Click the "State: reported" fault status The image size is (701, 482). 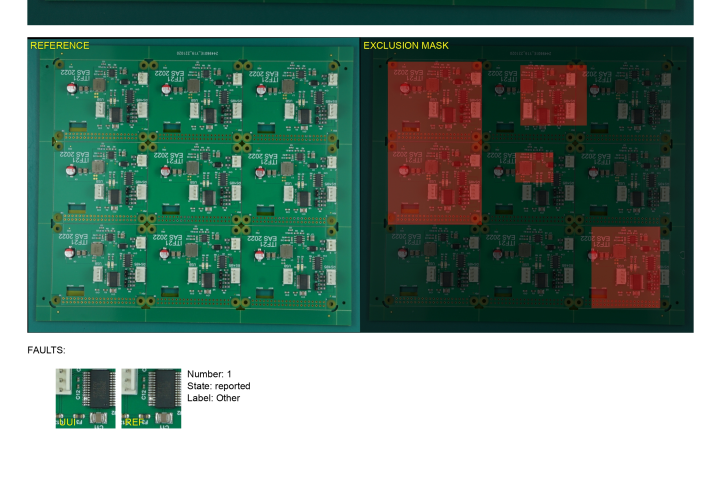tap(219, 386)
